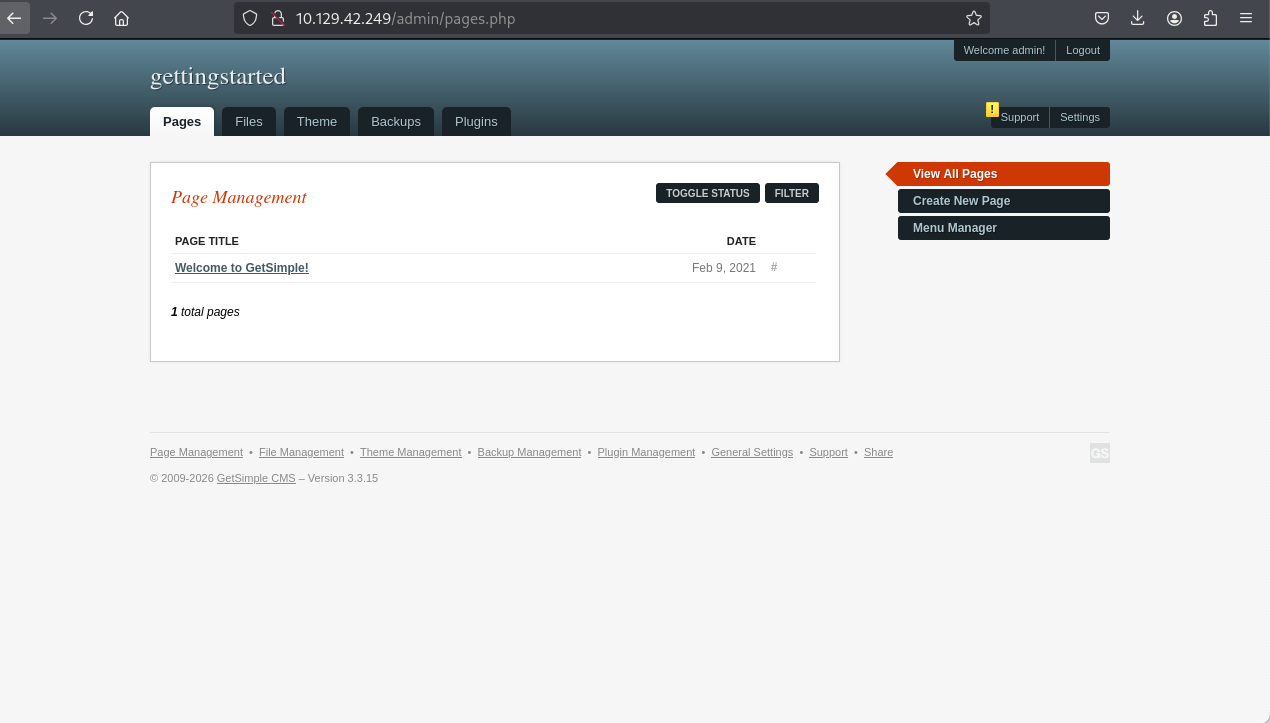
Task: Click the TOGGLE STATUS button
Action: (707, 193)
